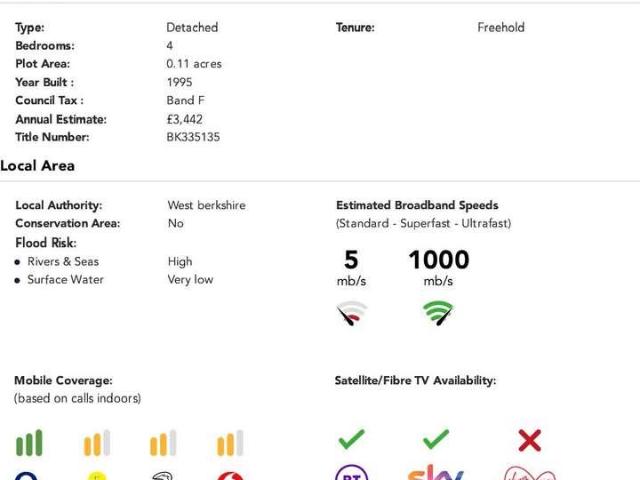
Task: Click the third yellow signal bars icon
Action: 163,442
